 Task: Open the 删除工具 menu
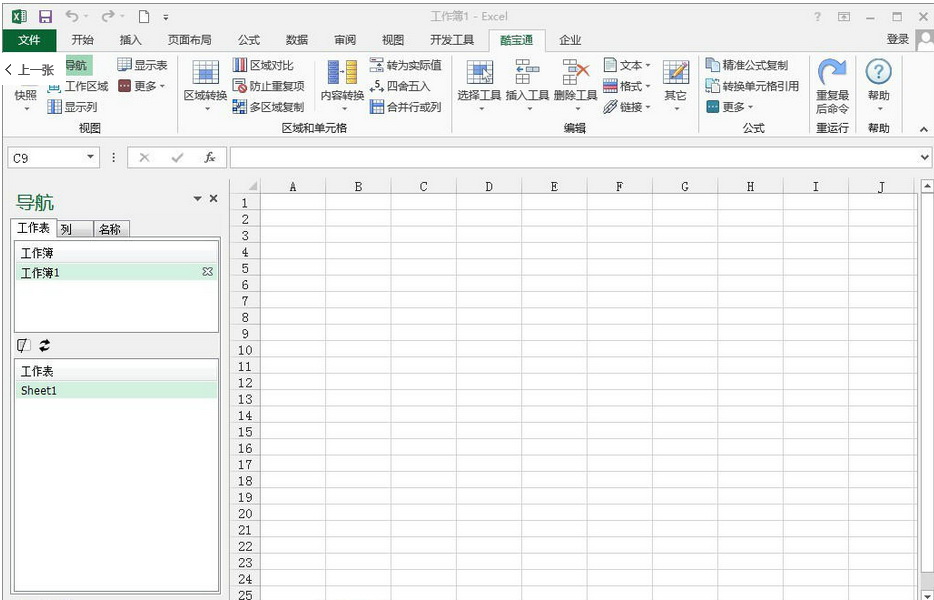point(575,86)
